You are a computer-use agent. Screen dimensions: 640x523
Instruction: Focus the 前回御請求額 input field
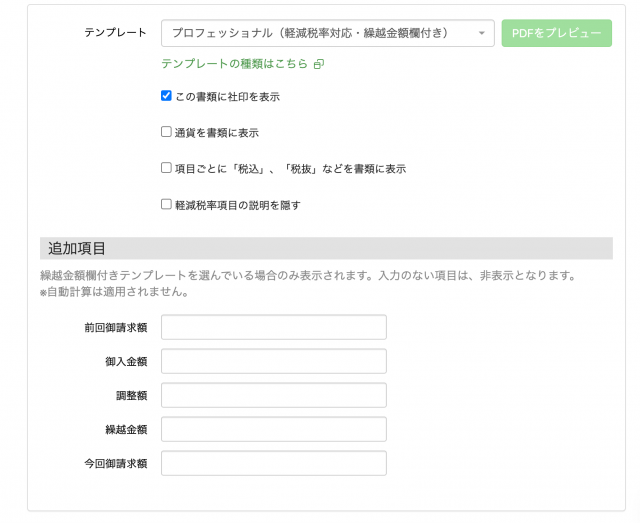(273, 327)
